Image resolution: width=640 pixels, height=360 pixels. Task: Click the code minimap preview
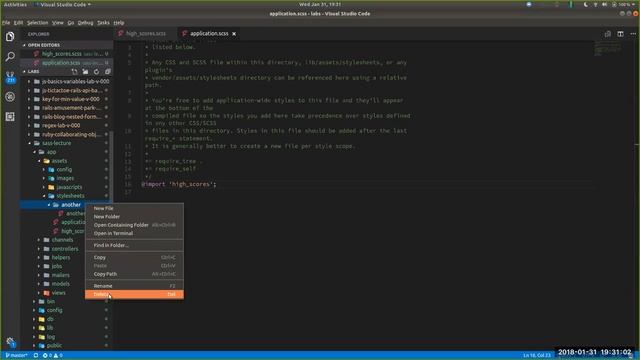pos(608,49)
